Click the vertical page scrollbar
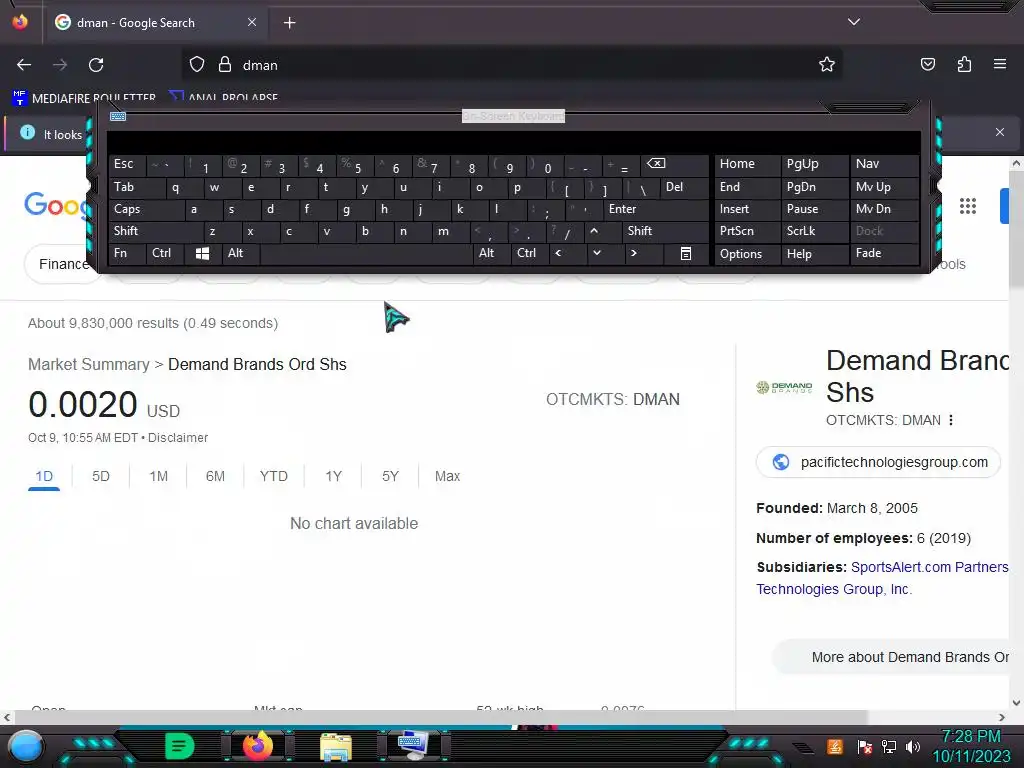Image resolution: width=1024 pixels, height=768 pixels. tap(1016, 229)
